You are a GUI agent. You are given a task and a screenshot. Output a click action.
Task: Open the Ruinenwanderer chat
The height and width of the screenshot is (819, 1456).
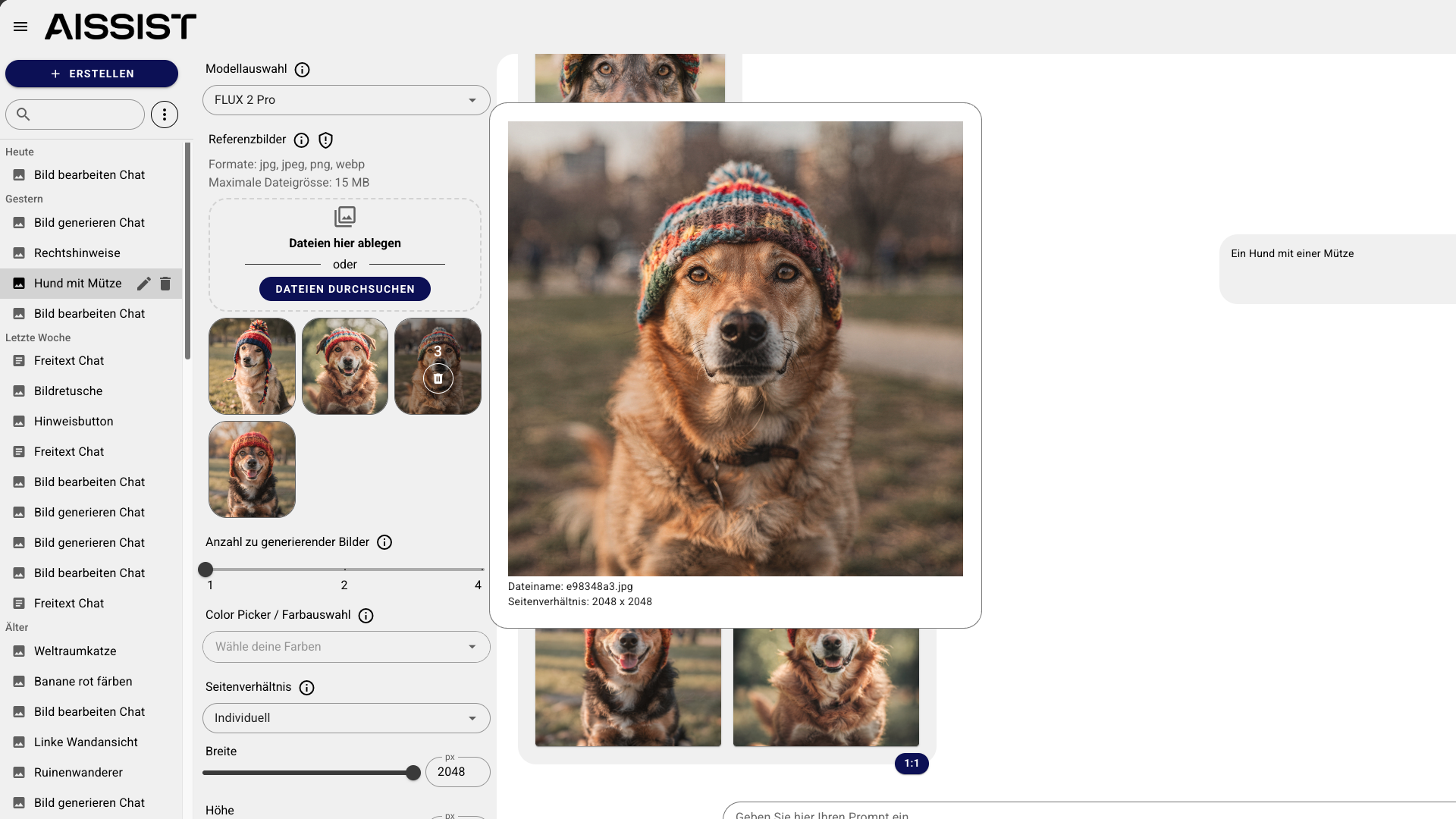point(91,773)
